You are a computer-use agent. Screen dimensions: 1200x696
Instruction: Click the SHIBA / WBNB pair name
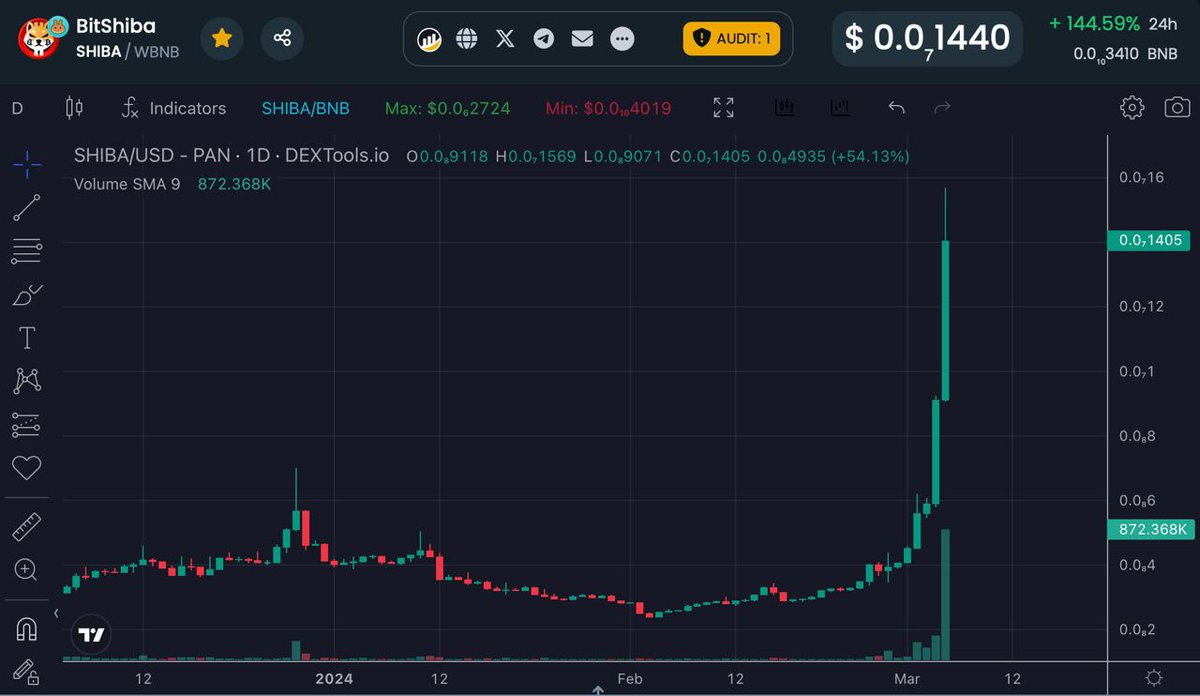coord(128,51)
